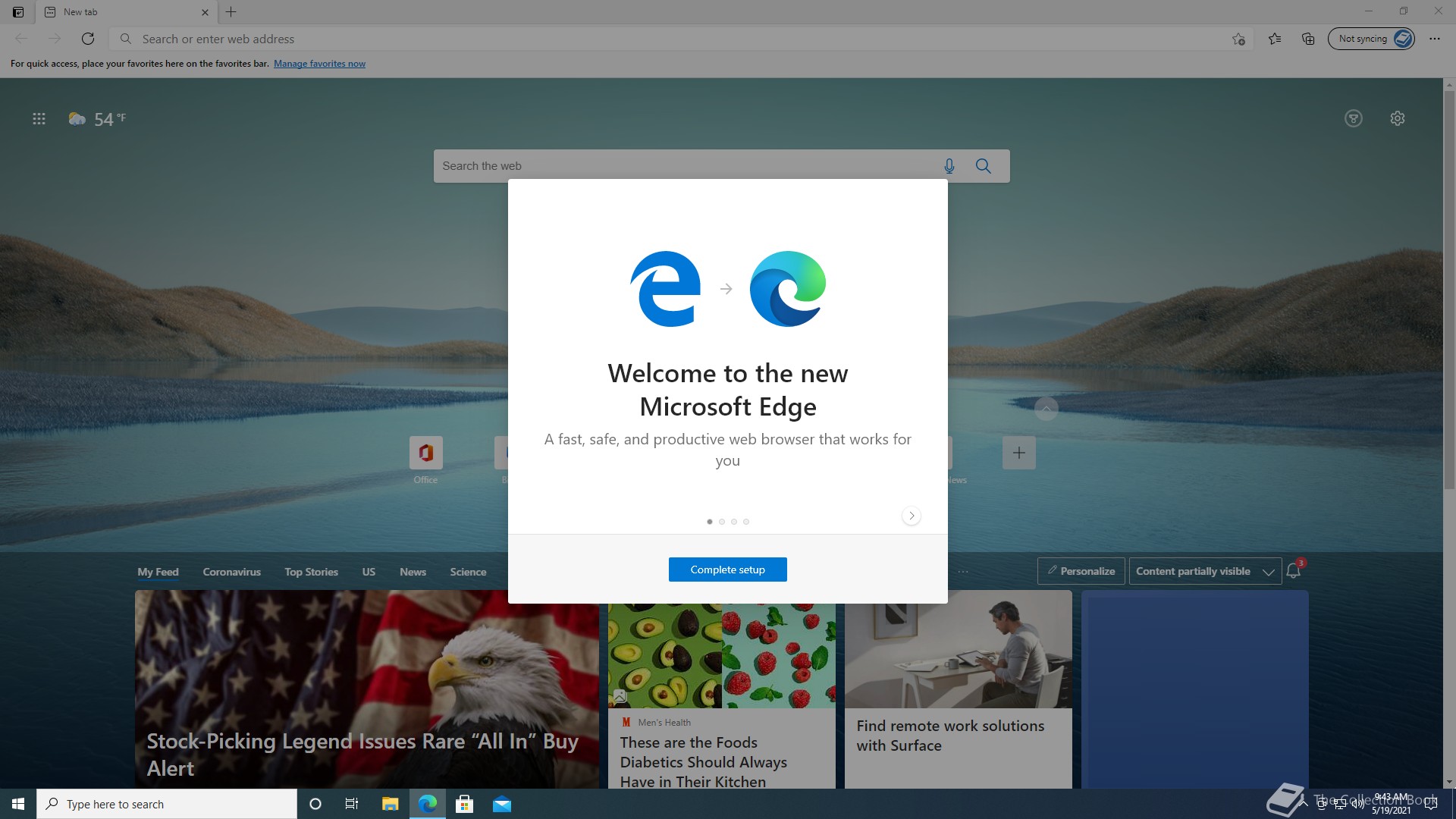The height and width of the screenshot is (819, 1456).
Task: Open the Favorites list icon
Action: click(x=1275, y=39)
